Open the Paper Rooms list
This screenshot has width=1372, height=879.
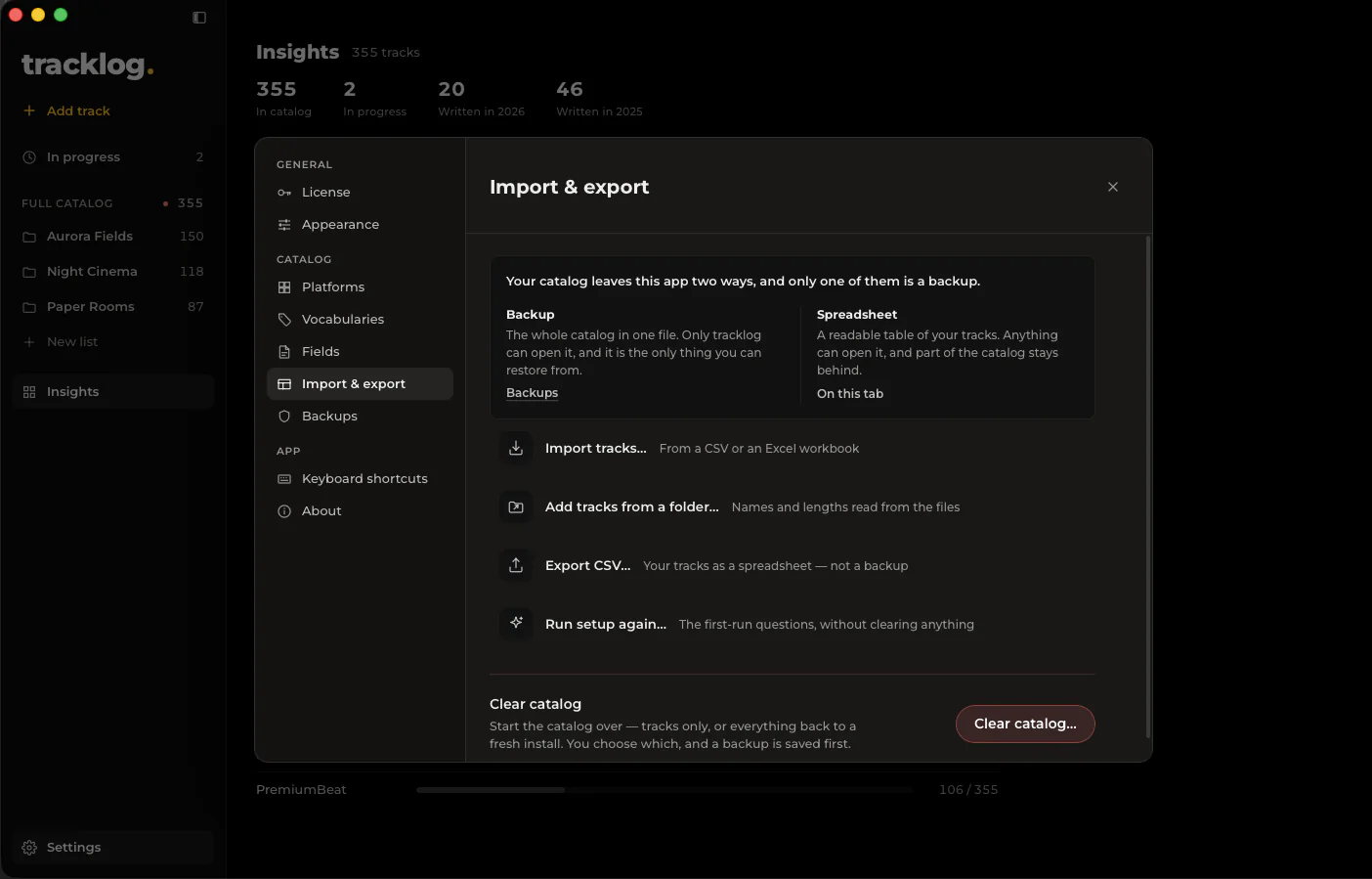pos(113,307)
